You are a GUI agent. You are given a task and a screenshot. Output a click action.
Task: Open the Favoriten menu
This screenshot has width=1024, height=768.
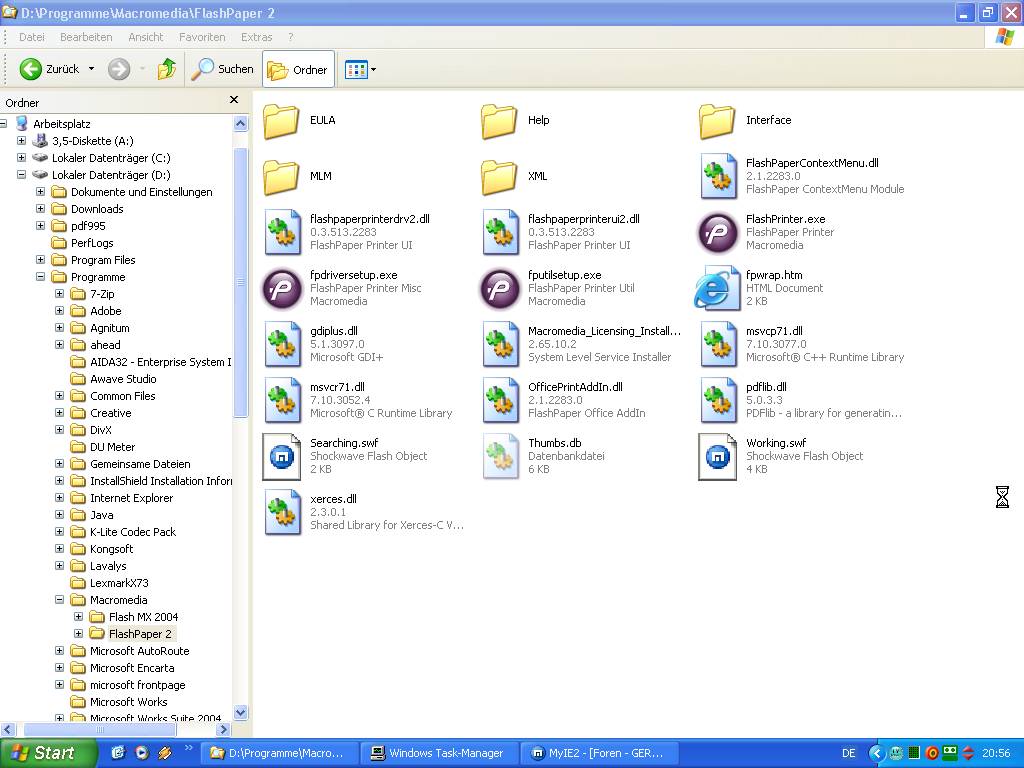click(202, 37)
